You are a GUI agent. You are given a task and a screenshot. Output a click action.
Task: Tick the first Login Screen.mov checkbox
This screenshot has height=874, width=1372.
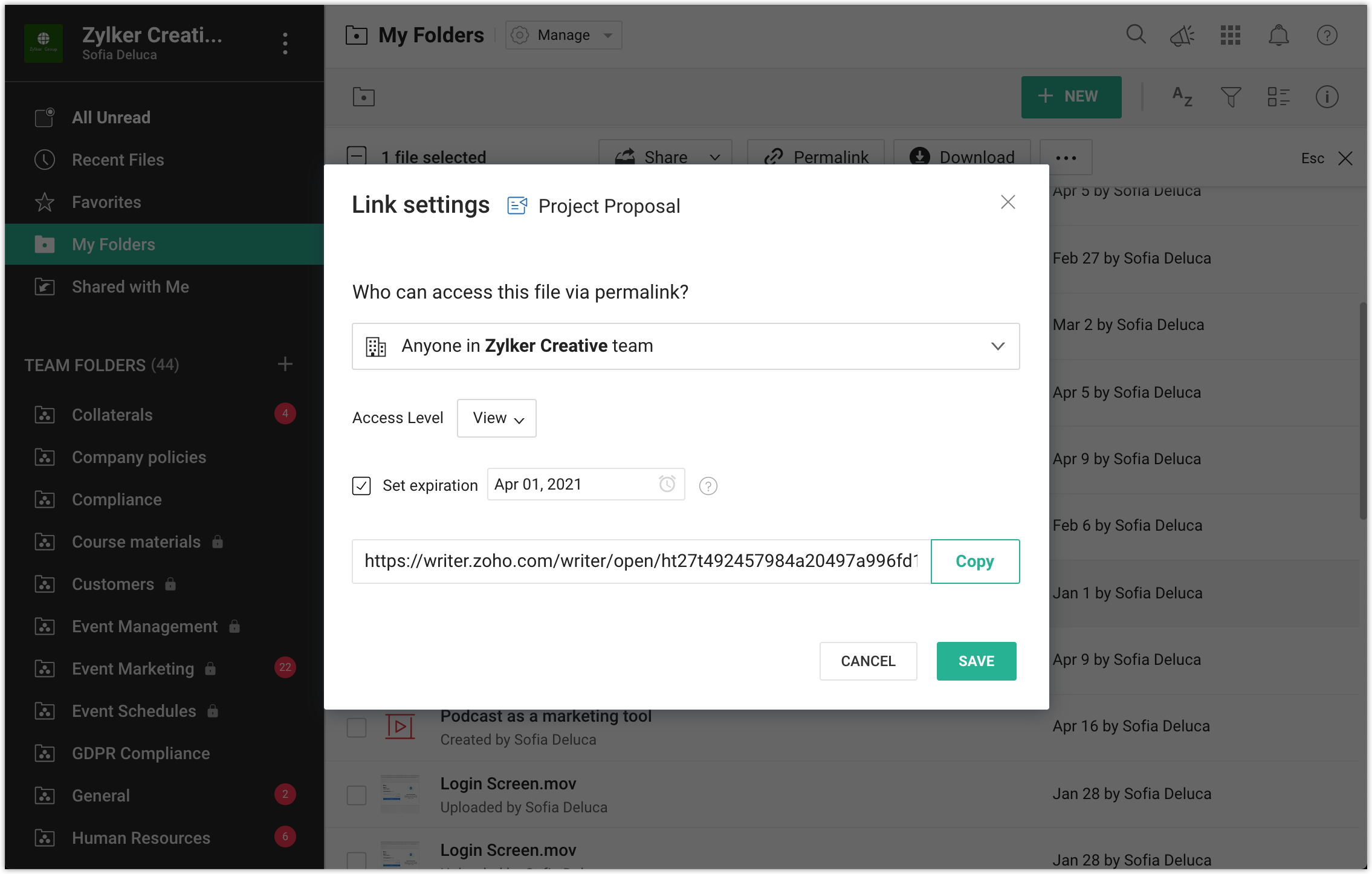click(357, 795)
